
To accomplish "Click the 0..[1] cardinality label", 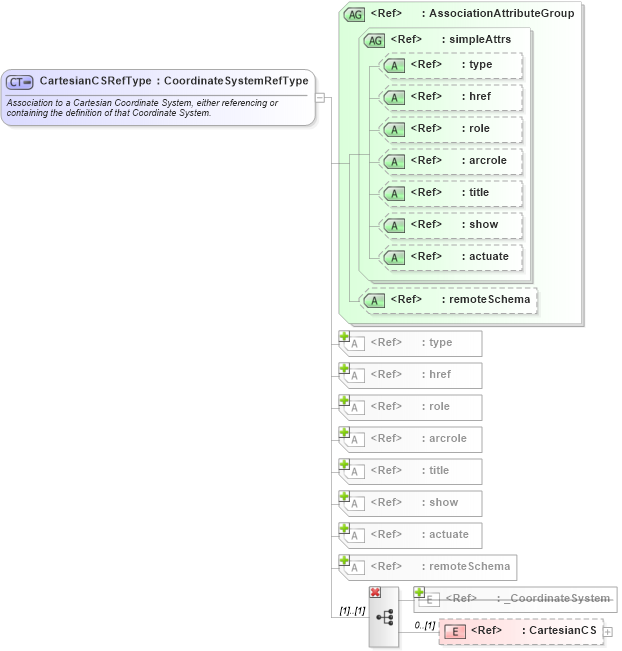I will click(425, 625).
